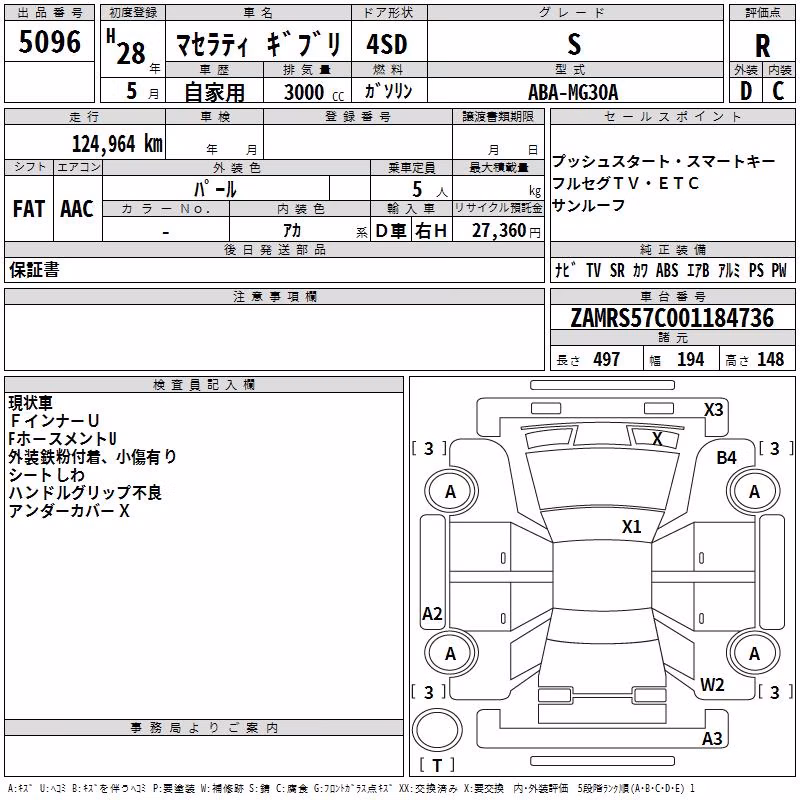800x800 pixels.
Task: Click passenger capacity 5人
Action: [429, 190]
